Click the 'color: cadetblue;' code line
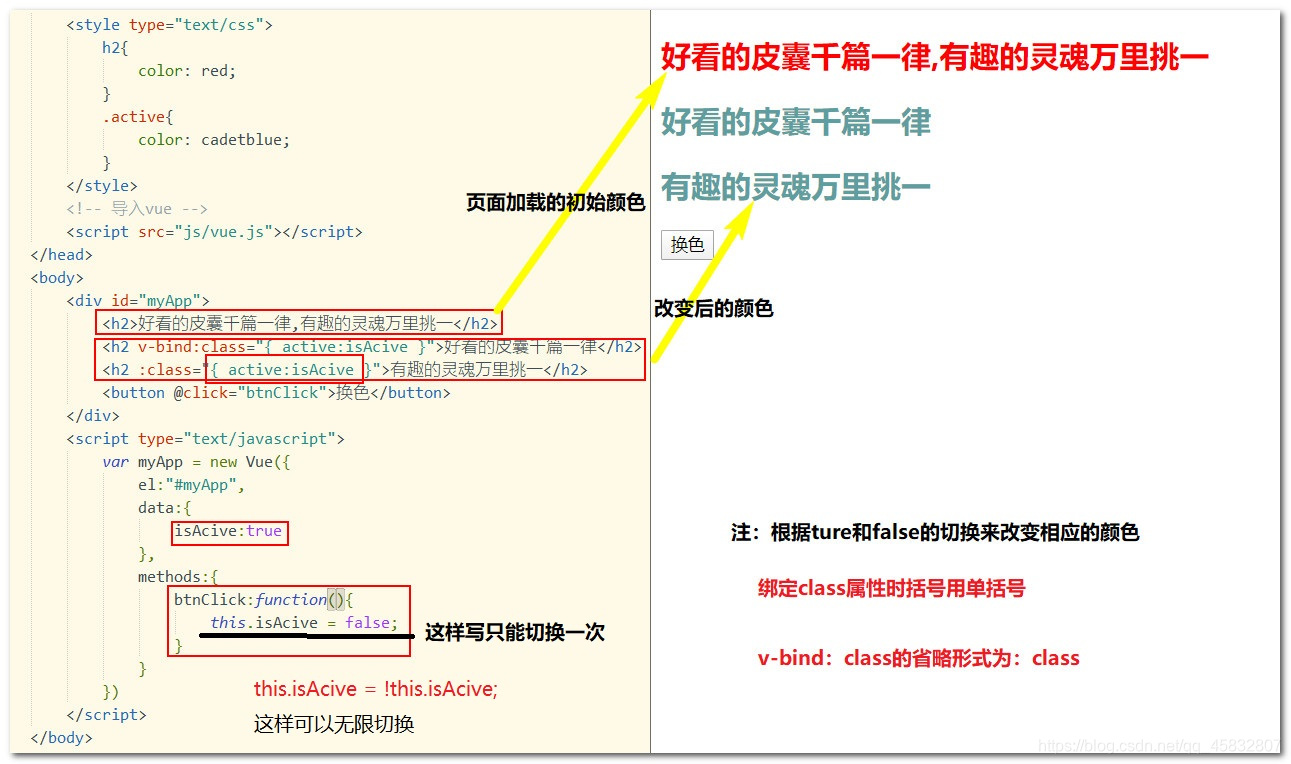Screen dimensions: 1291x764 coord(214,139)
